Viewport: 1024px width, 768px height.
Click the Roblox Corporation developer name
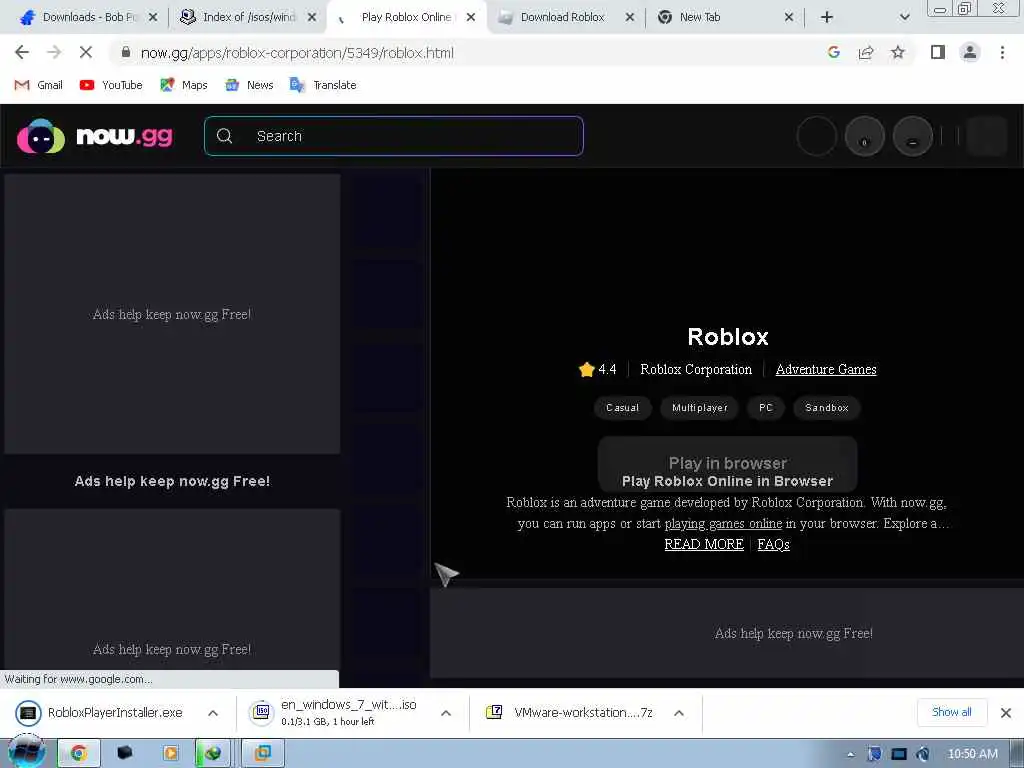pos(696,370)
